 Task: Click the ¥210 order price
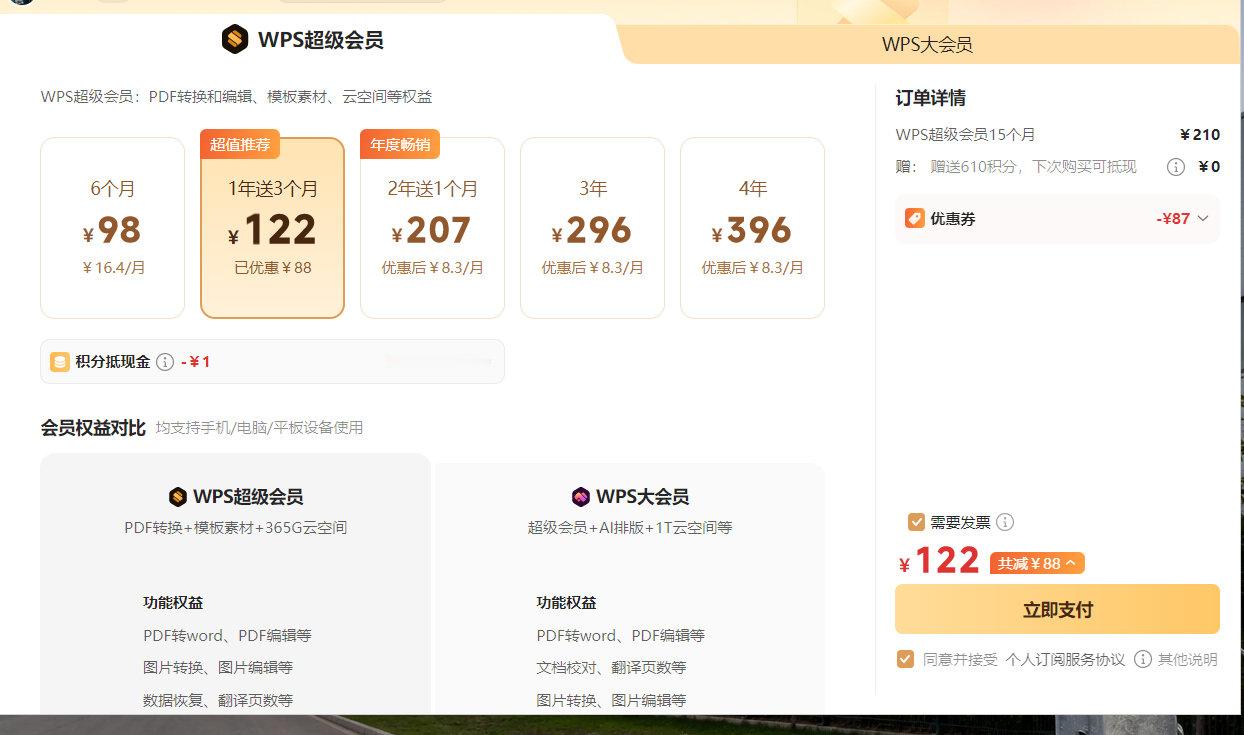click(x=1200, y=135)
